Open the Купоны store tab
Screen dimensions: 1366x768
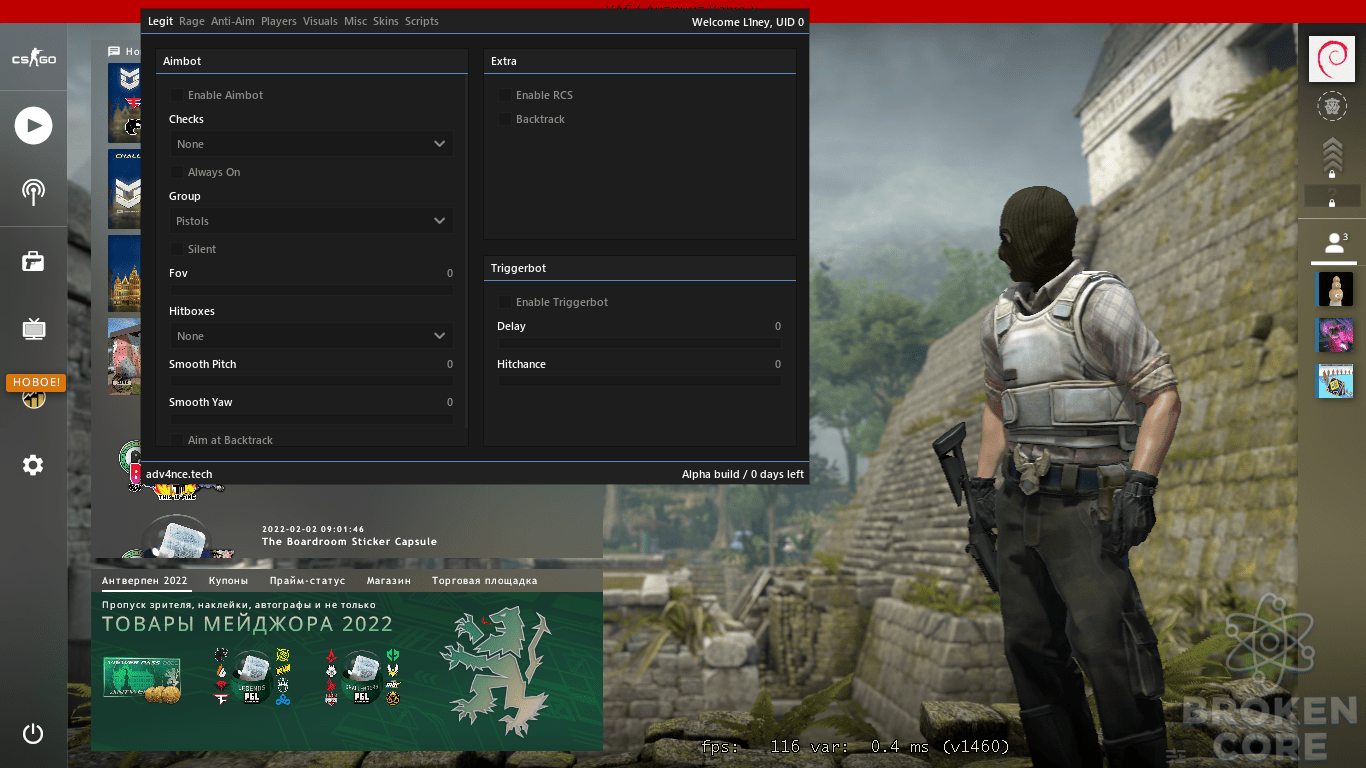[228, 580]
